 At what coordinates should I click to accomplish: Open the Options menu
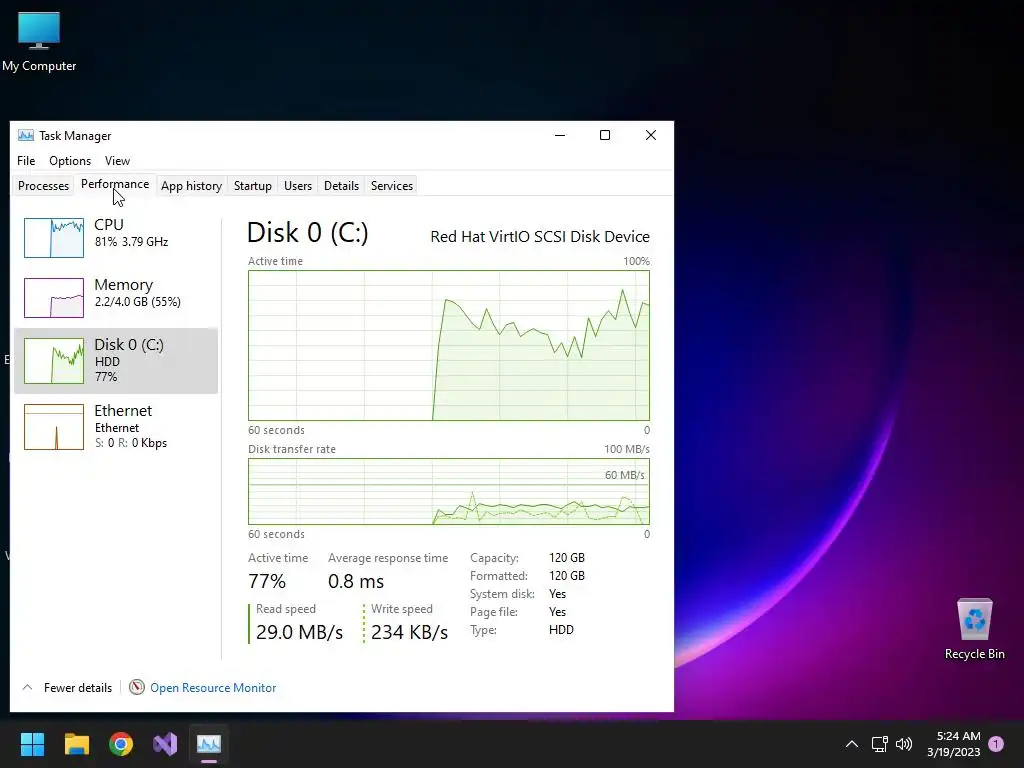[x=70, y=161]
